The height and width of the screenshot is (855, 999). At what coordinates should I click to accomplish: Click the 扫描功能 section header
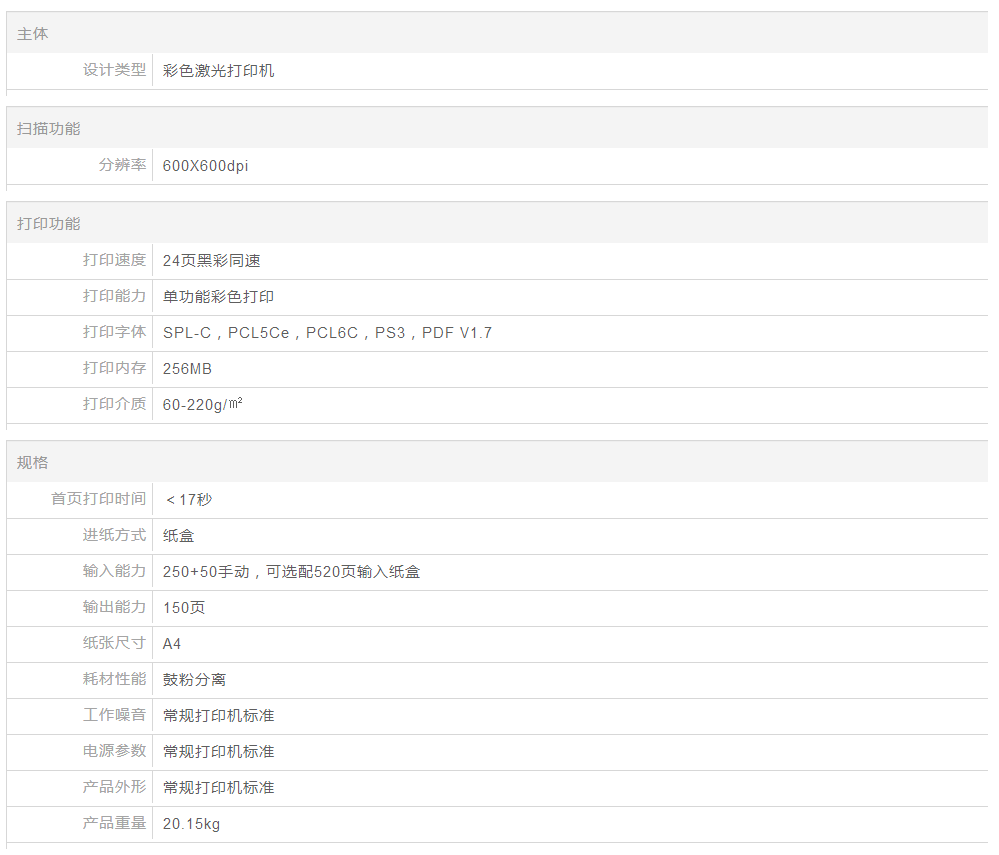tap(49, 129)
